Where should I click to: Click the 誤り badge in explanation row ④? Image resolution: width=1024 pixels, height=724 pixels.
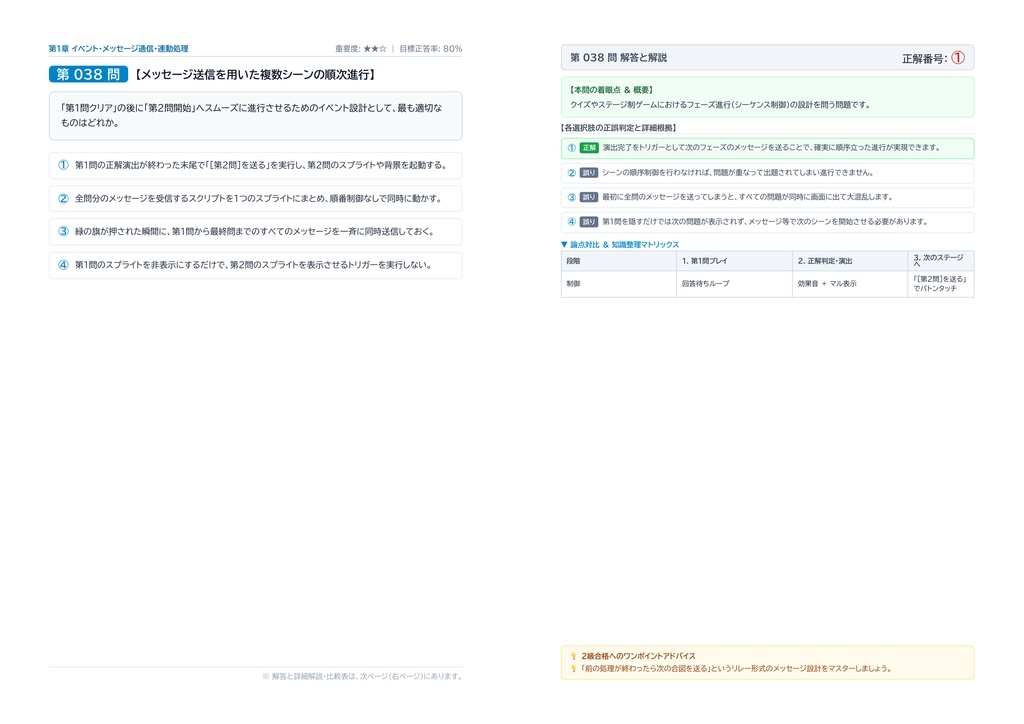click(x=588, y=222)
